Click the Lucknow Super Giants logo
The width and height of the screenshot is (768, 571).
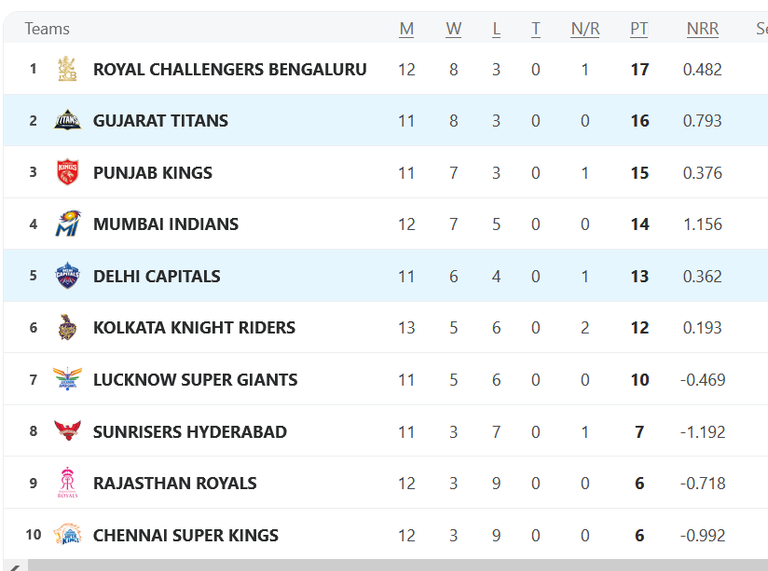point(68,379)
